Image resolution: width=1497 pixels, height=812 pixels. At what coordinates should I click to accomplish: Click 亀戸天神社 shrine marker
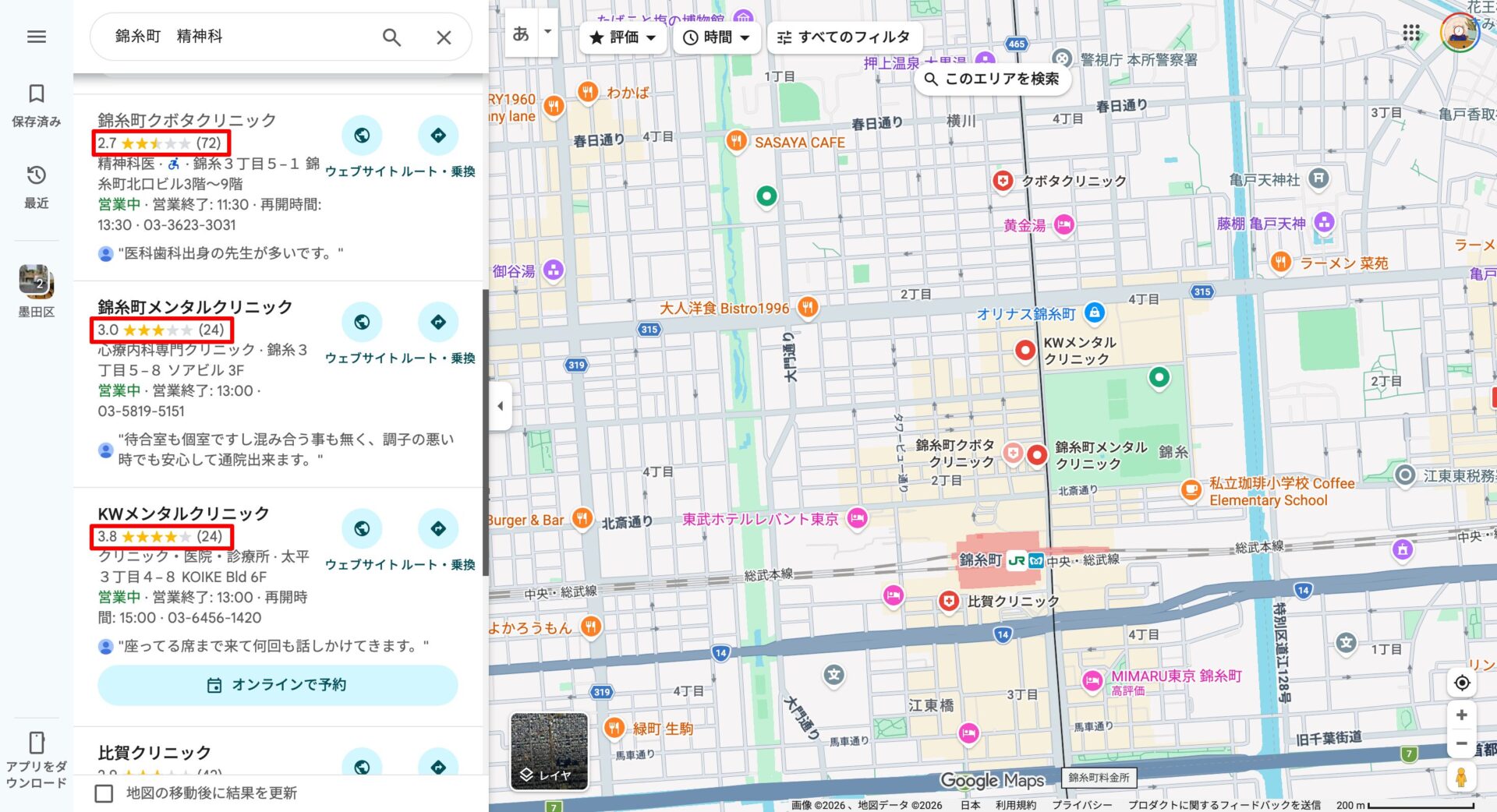[1318, 179]
